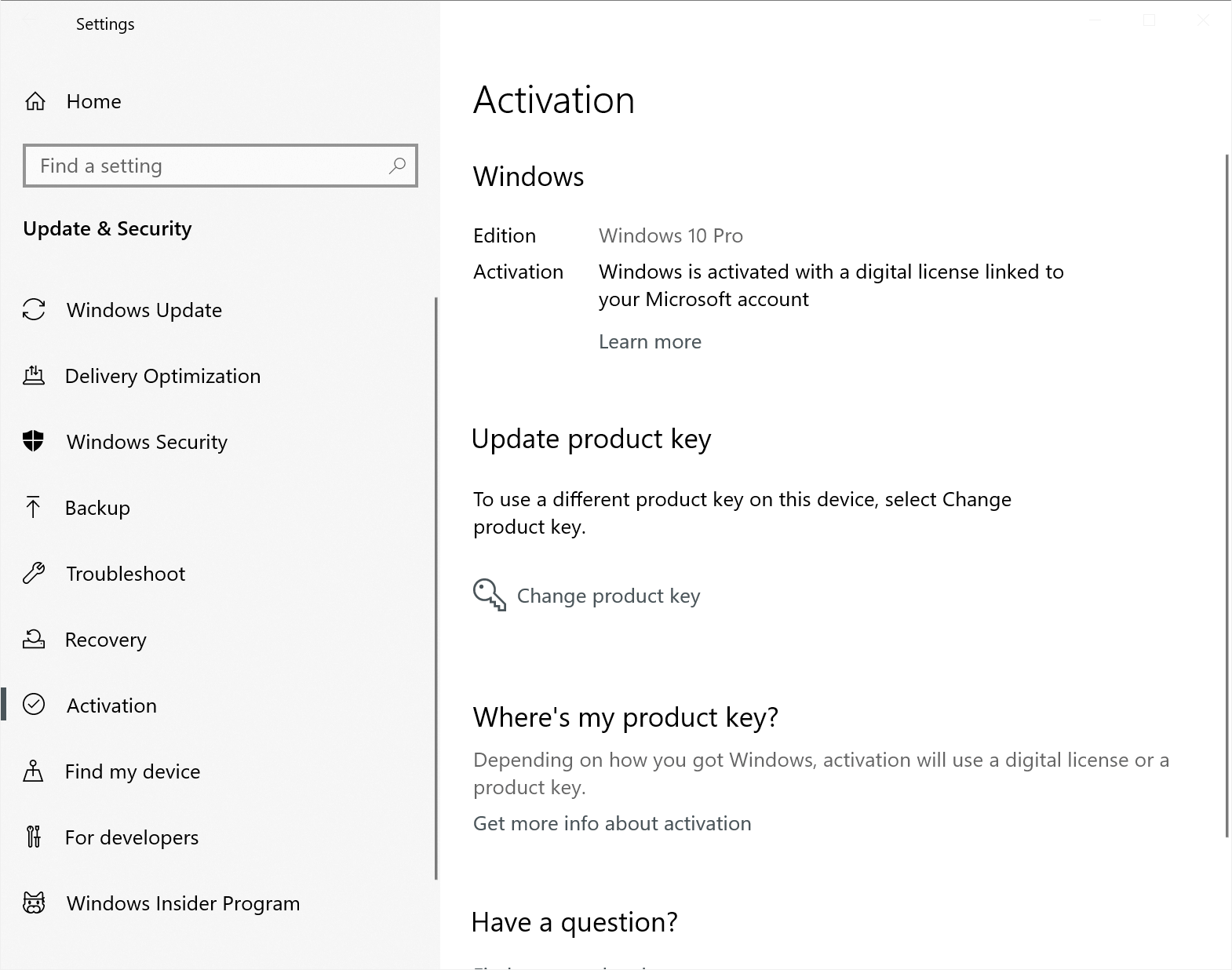Viewport: 1232px width, 970px height.
Task: Click the Learn more link
Action: coord(650,341)
